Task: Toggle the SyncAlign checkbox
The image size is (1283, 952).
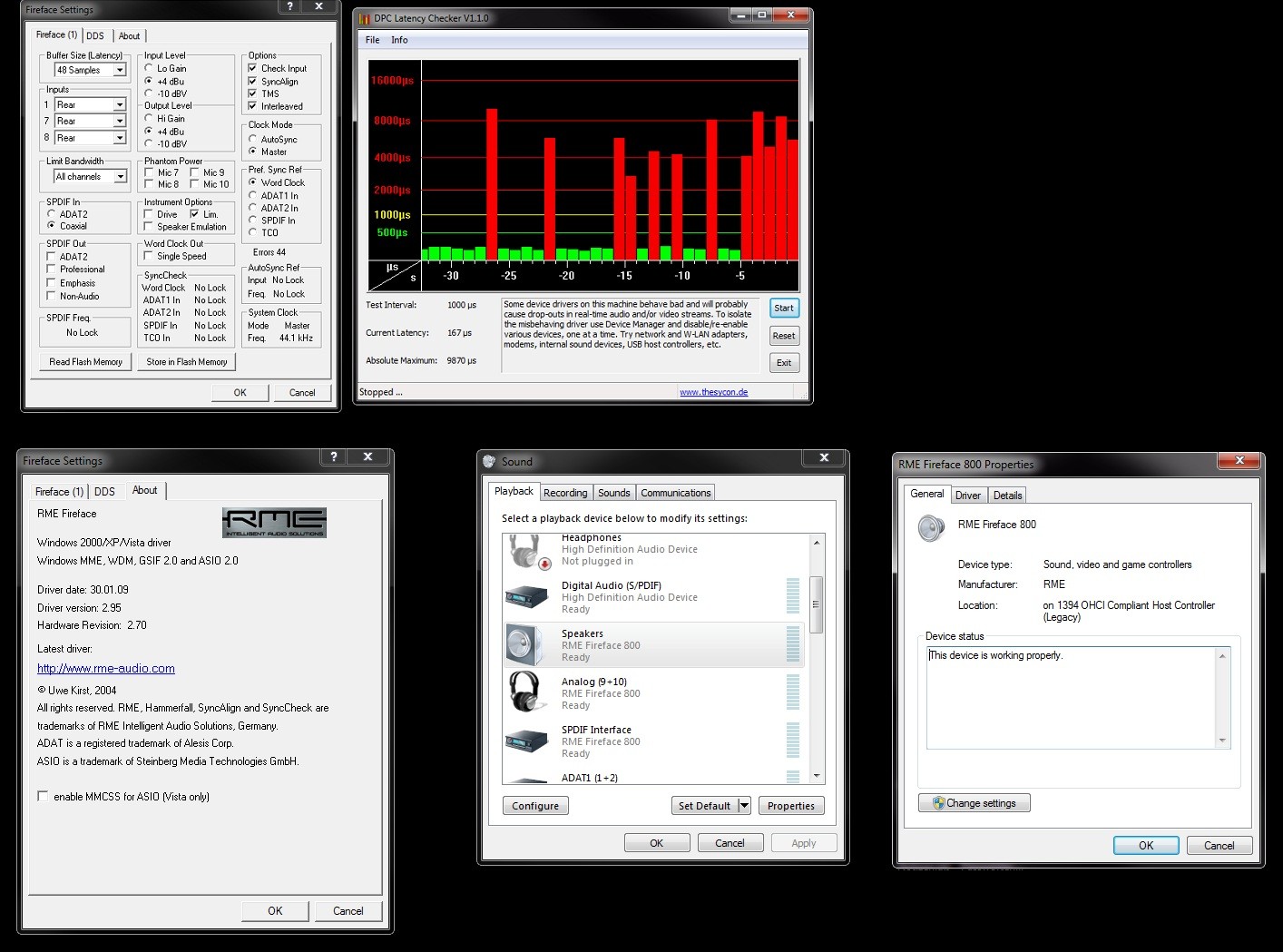Action: [x=252, y=81]
